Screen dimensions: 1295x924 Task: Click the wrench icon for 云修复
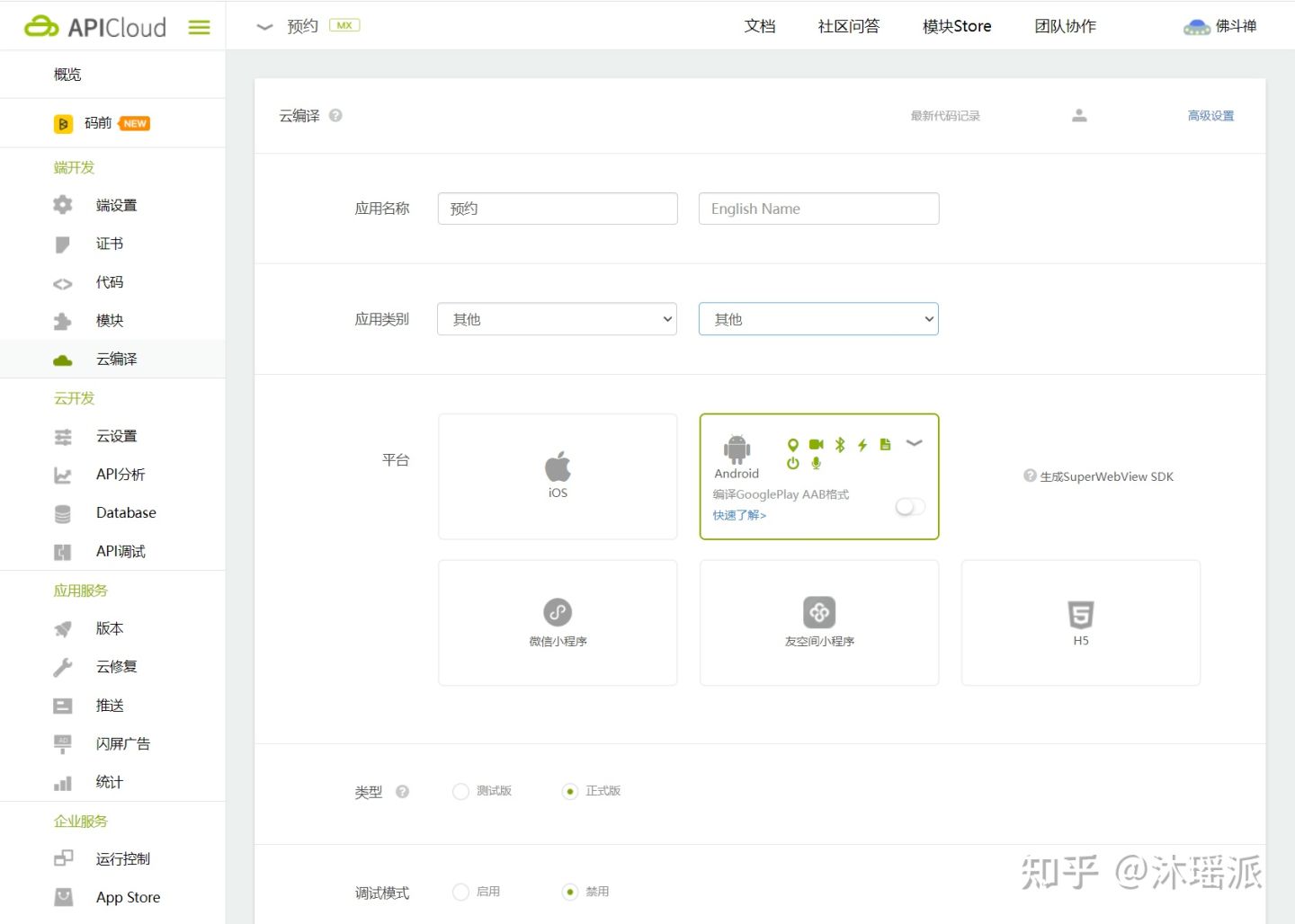62,667
